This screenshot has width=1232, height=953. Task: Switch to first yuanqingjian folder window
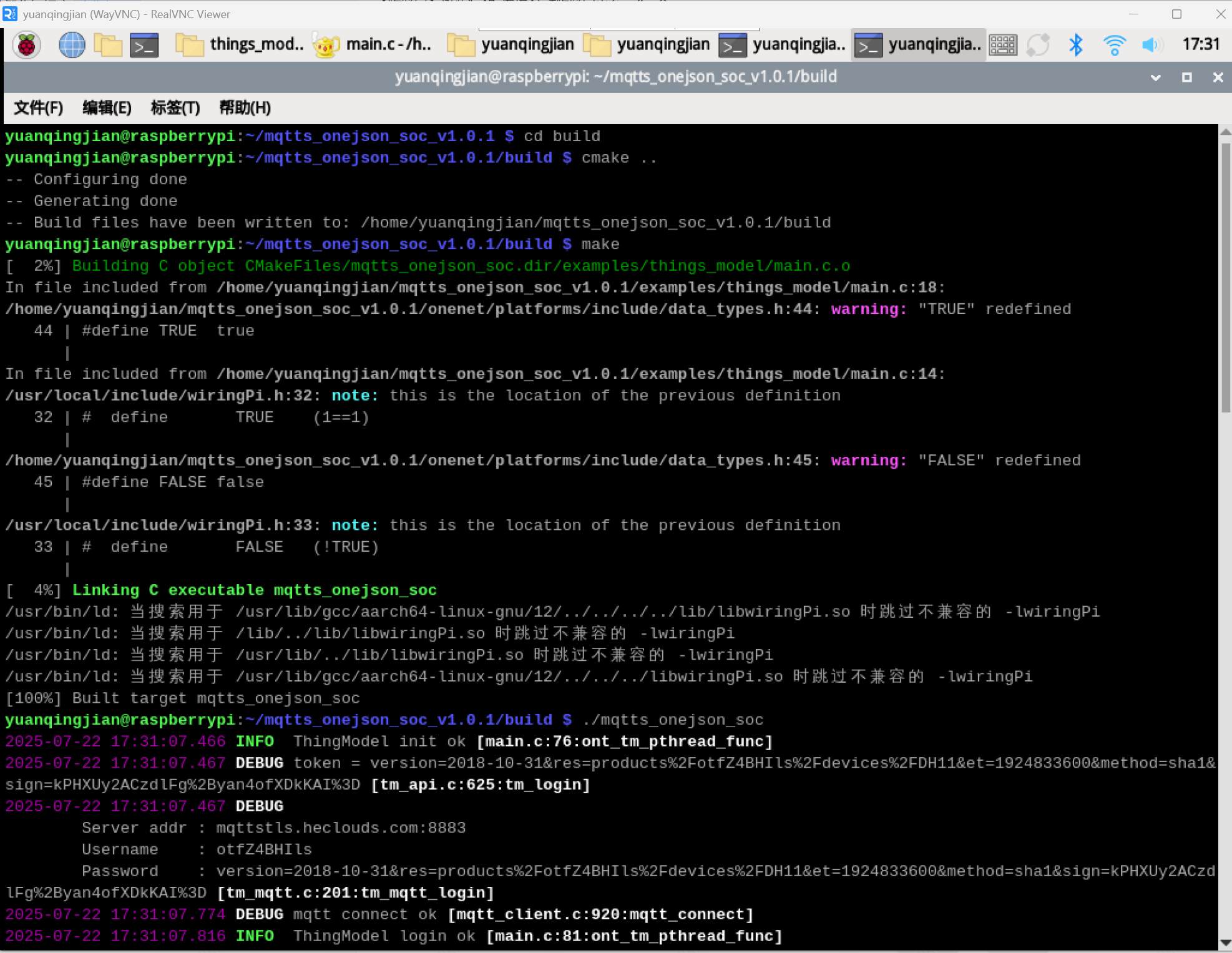coord(511,45)
